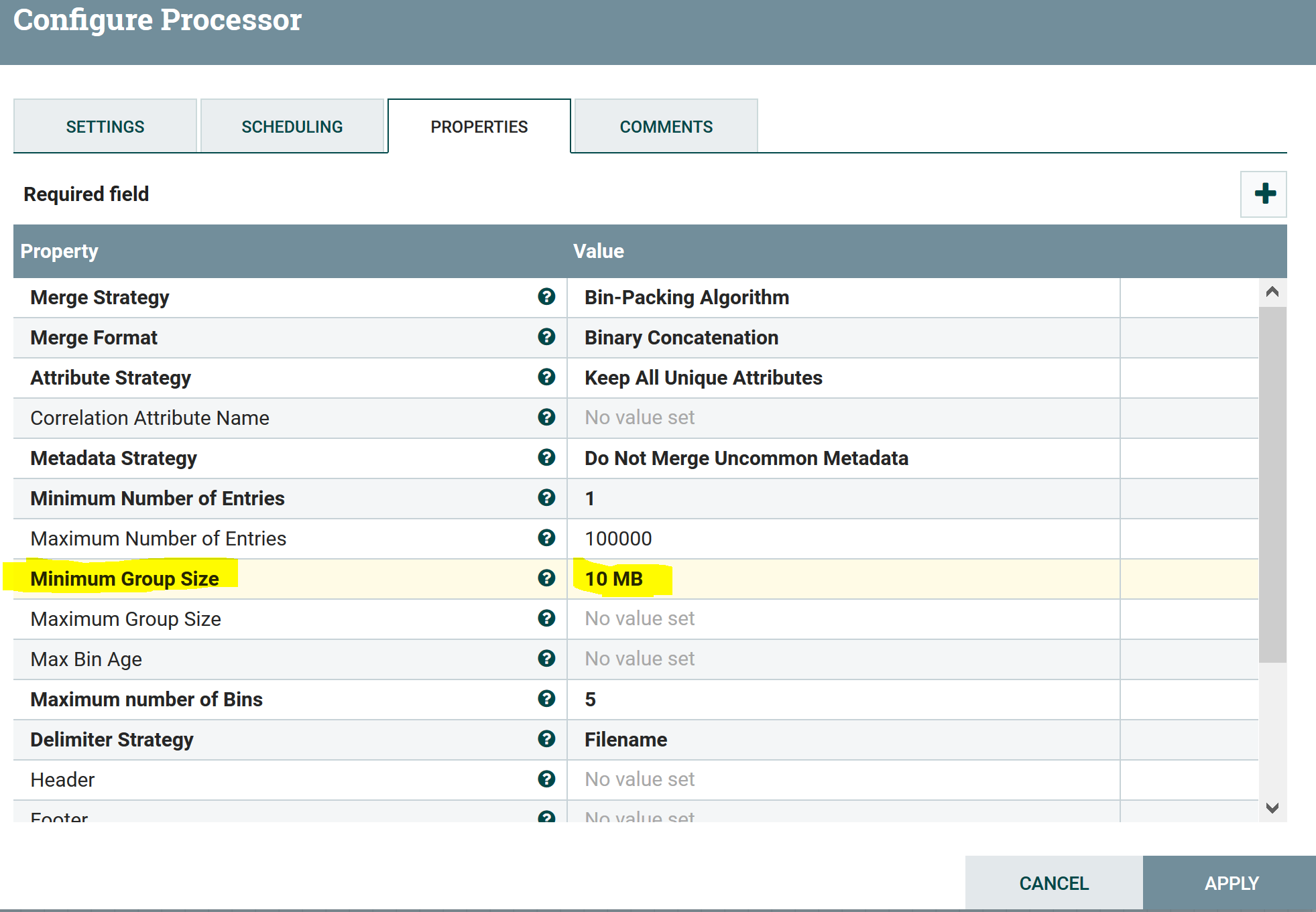This screenshot has width=1316, height=912.
Task: Click the Minimum Number of Entries help icon
Action: (x=547, y=498)
